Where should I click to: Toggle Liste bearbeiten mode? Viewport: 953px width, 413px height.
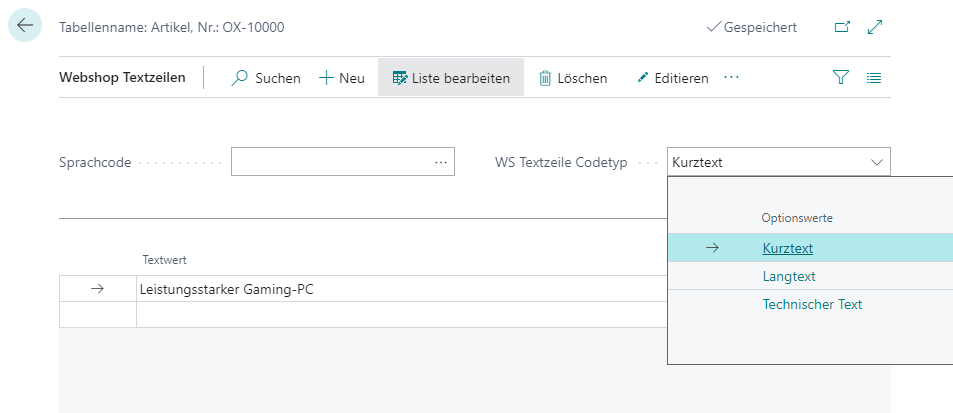click(x=451, y=78)
